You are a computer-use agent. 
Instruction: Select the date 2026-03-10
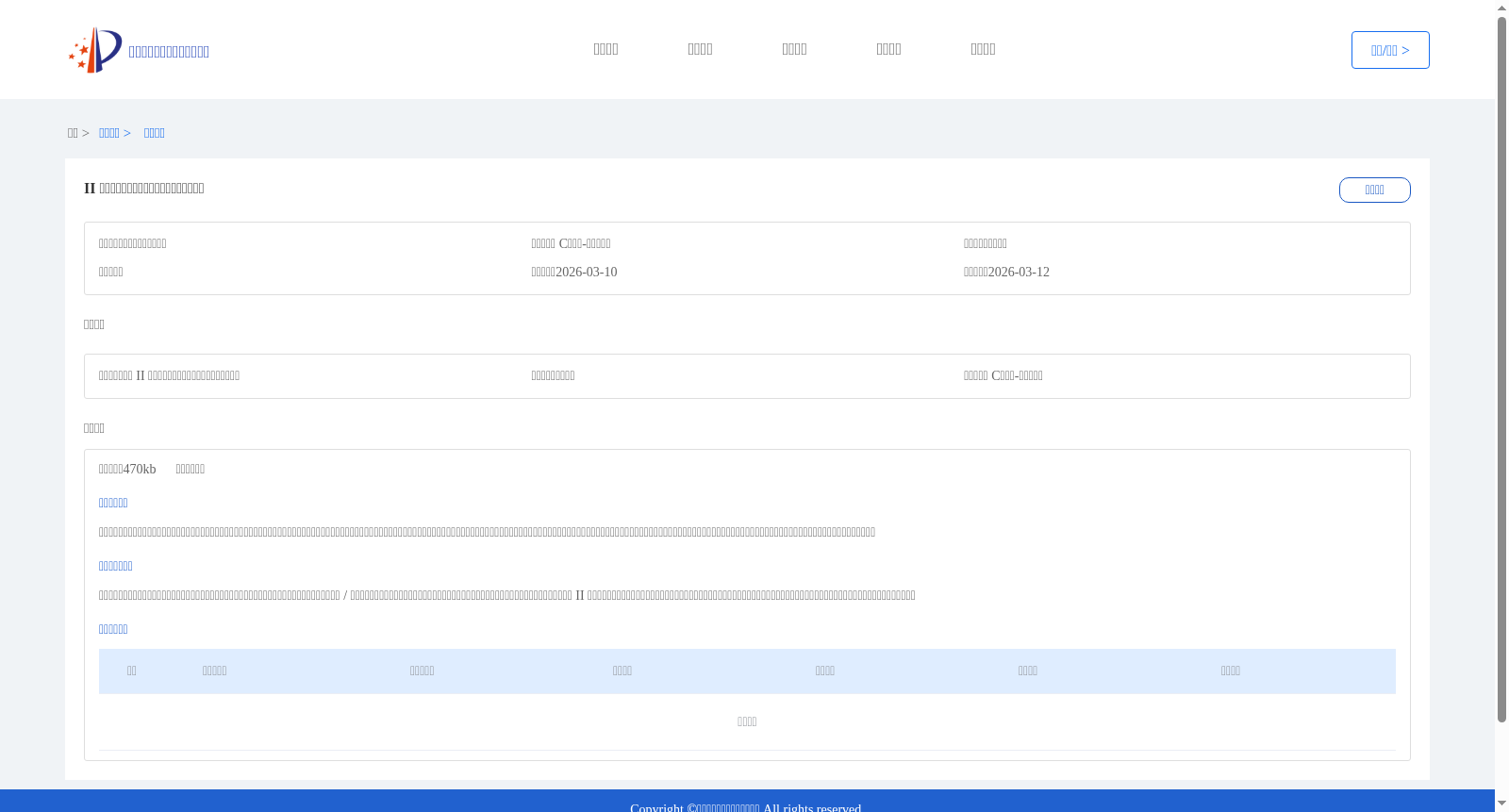pyautogui.click(x=586, y=272)
